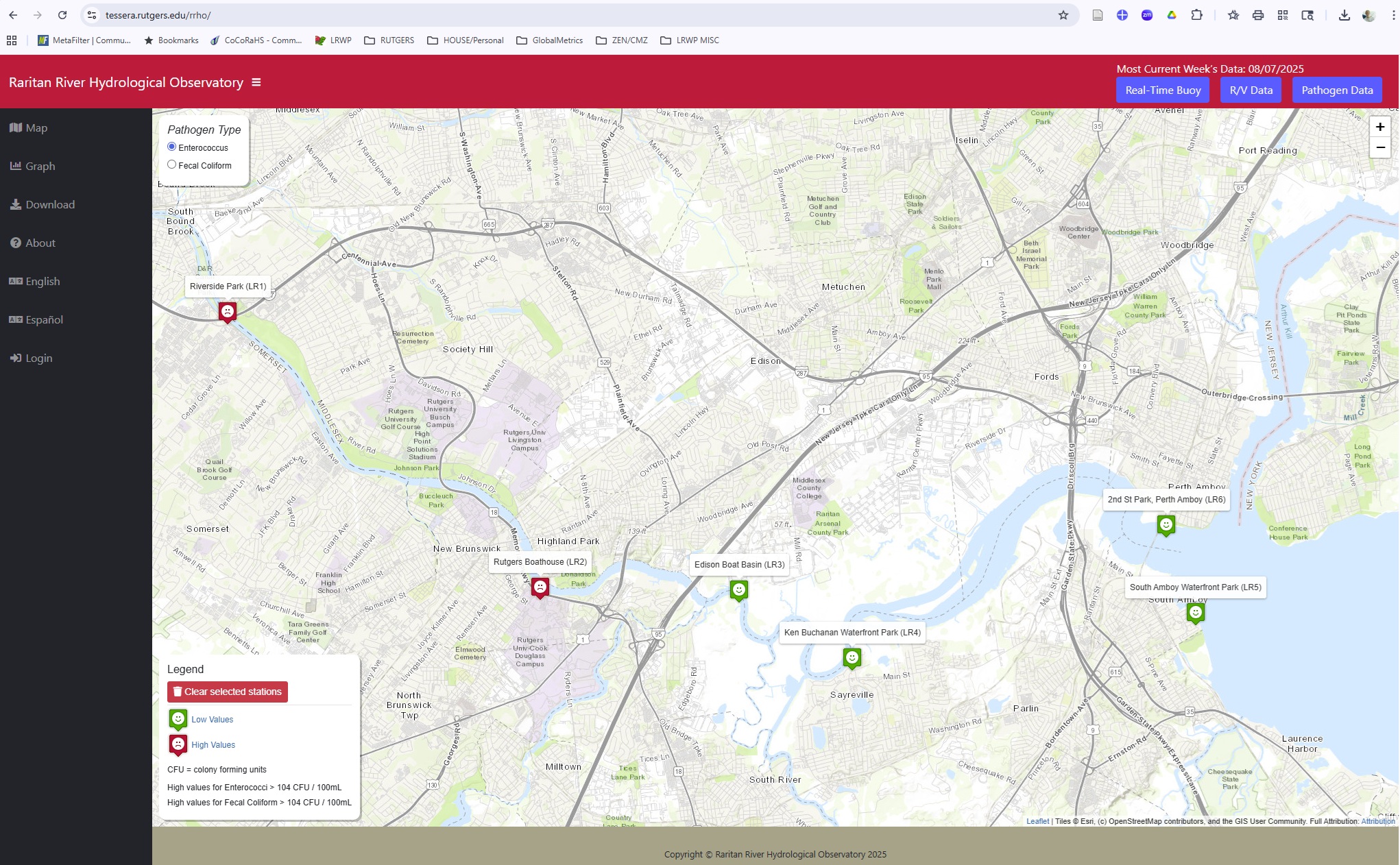Click South Amboy Waterfront Park (LR5) marker
This screenshot has height=865, width=1400.
point(1195,613)
